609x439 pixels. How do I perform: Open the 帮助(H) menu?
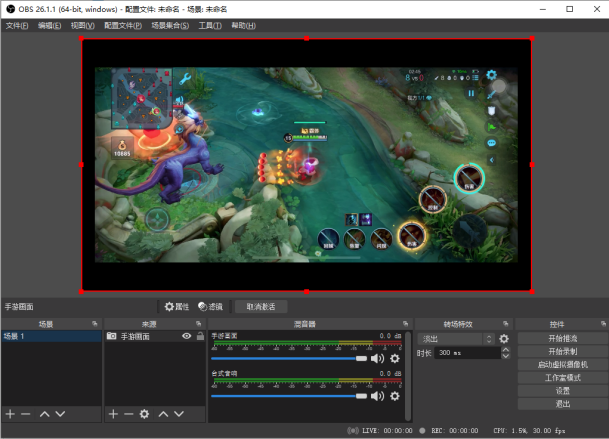[244, 26]
